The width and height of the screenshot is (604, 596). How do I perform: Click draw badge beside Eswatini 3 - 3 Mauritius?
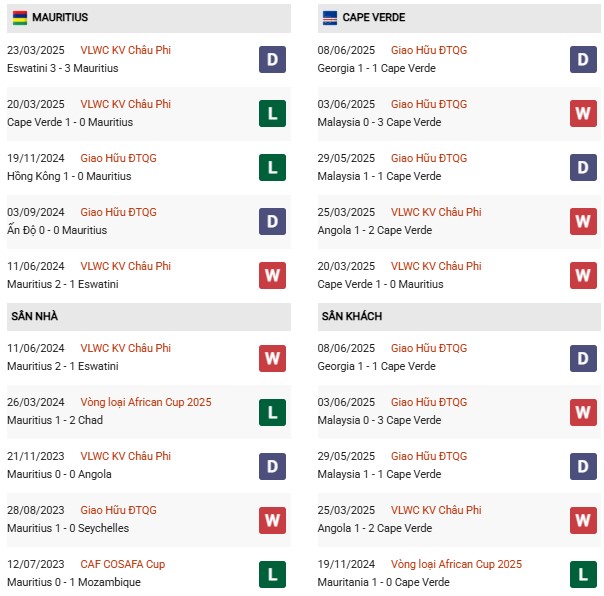tap(272, 59)
